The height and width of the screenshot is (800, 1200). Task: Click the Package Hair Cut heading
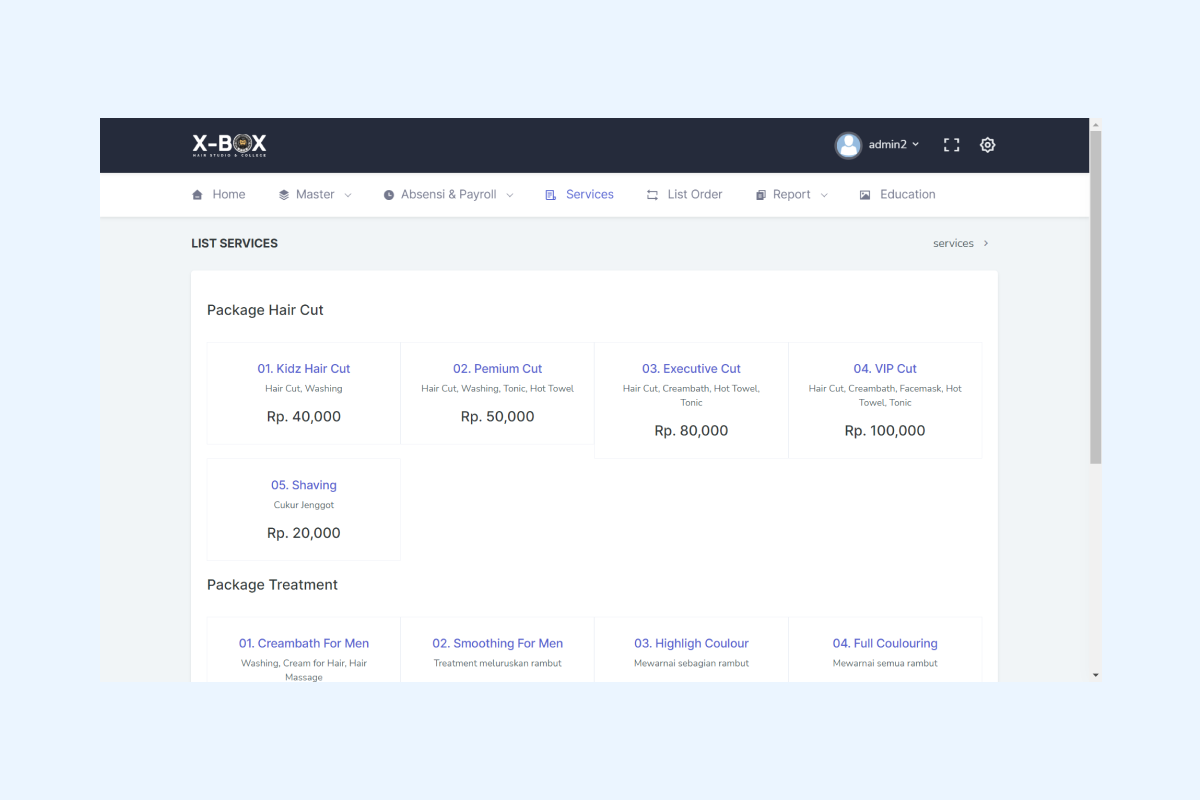(x=265, y=310)
